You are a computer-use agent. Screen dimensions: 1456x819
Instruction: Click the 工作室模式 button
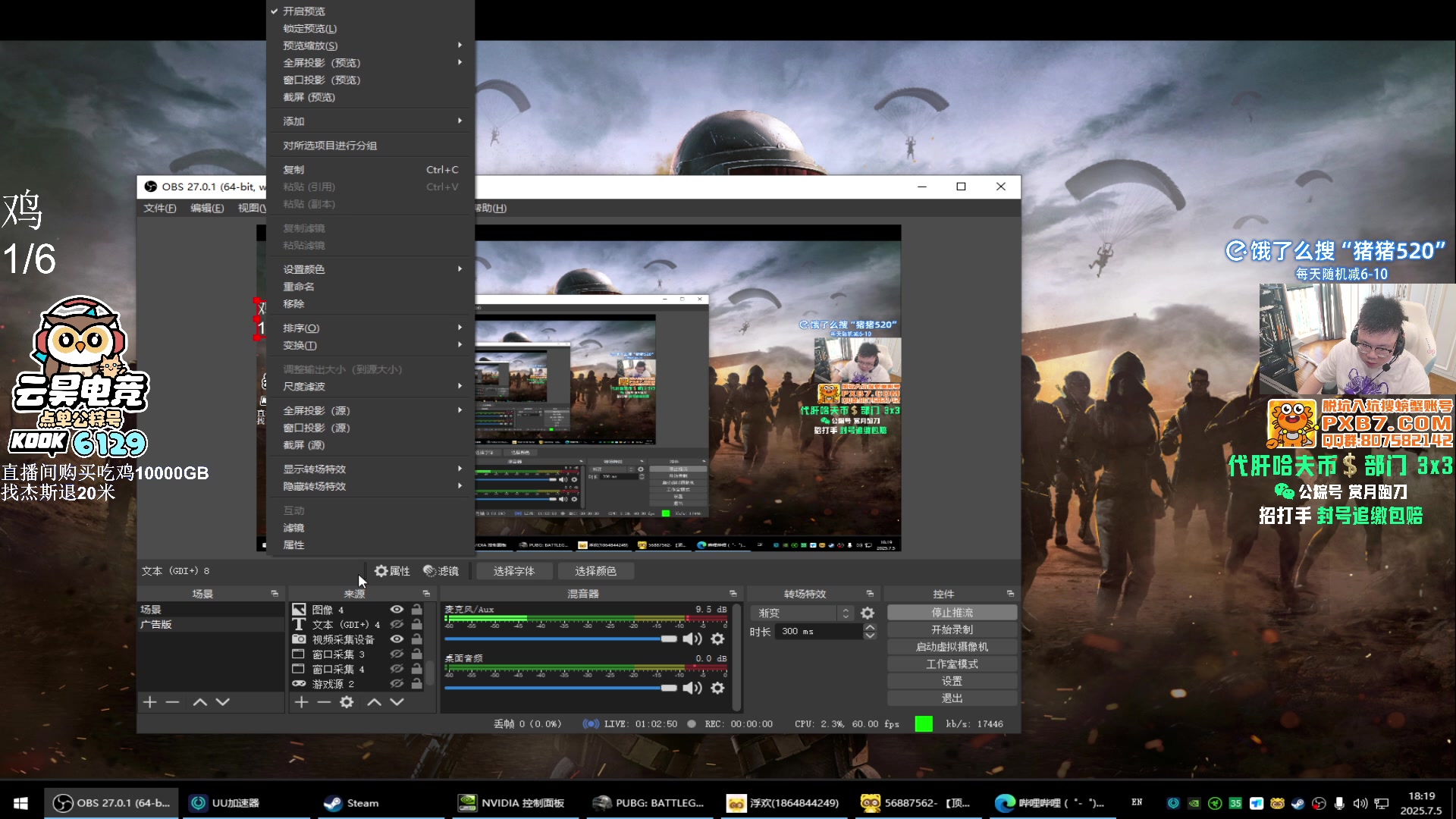pyautogui.click(x=952, y=664)
